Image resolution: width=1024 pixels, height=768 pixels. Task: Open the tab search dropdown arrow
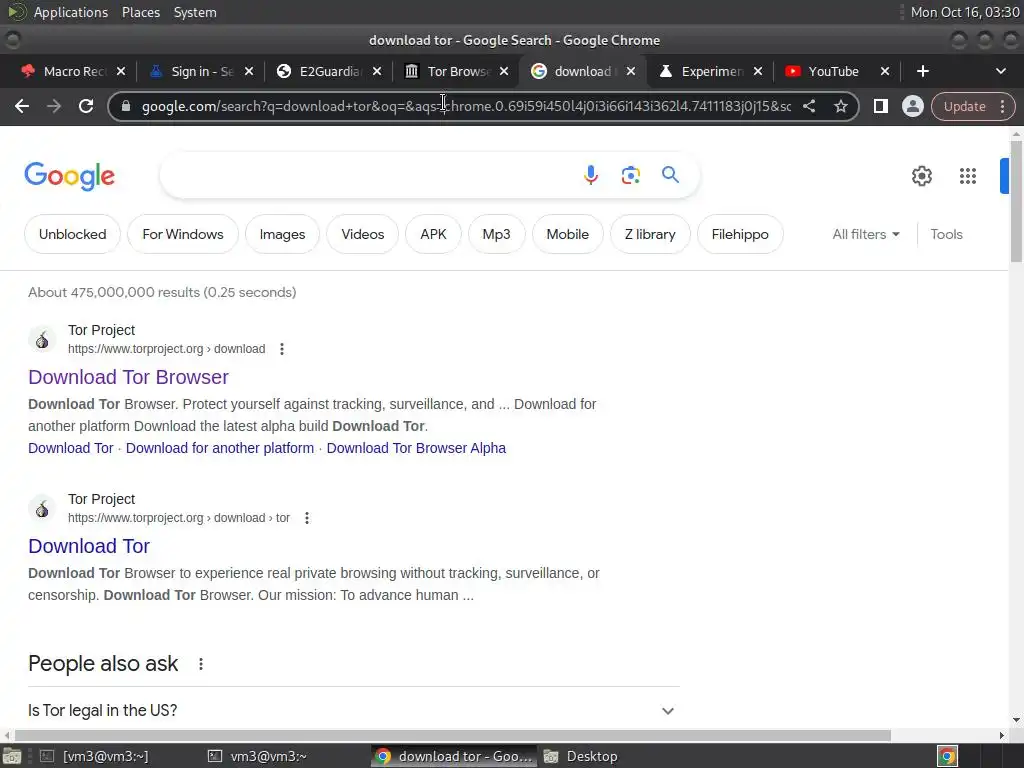click(1001, 71)
